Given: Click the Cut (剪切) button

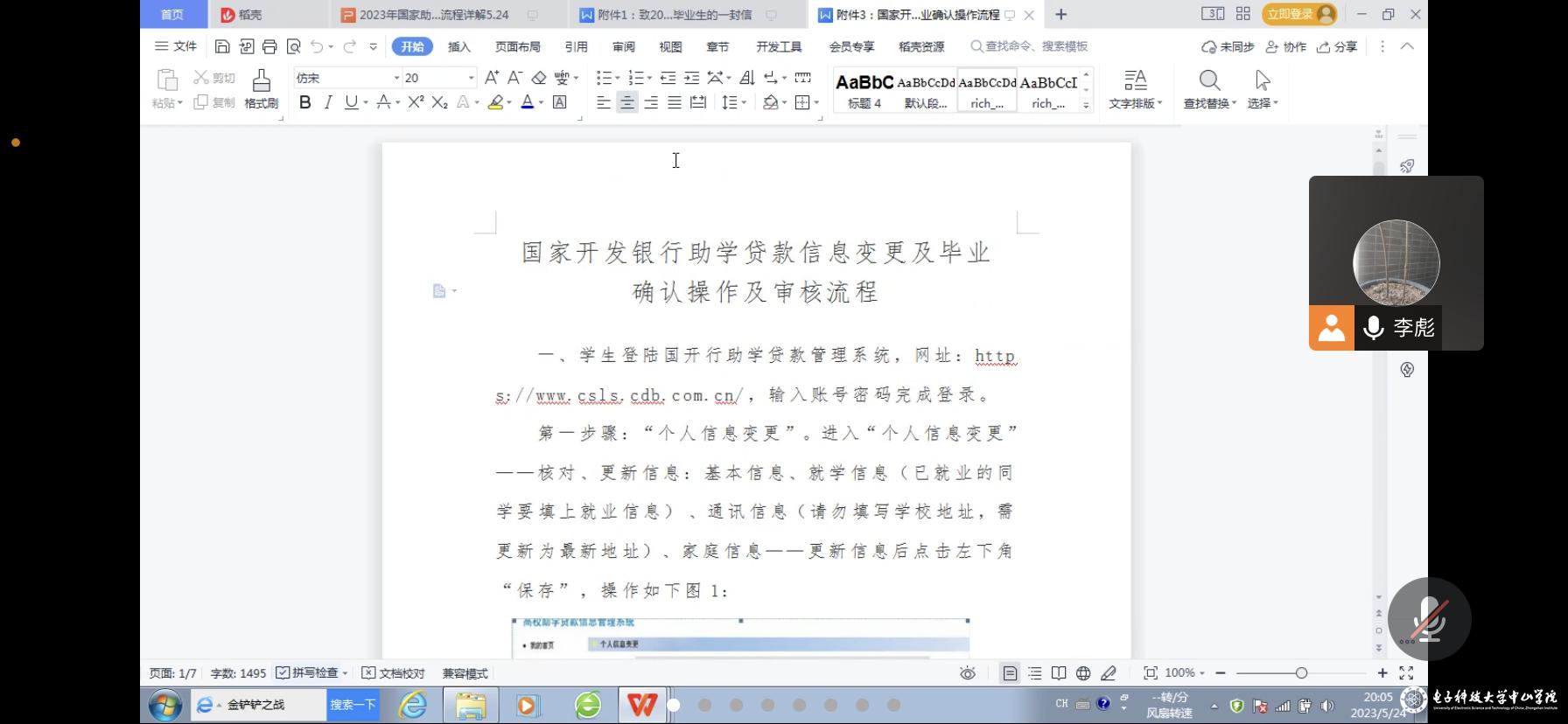Looking at the screenshot, I should click(x=214, y=78).
